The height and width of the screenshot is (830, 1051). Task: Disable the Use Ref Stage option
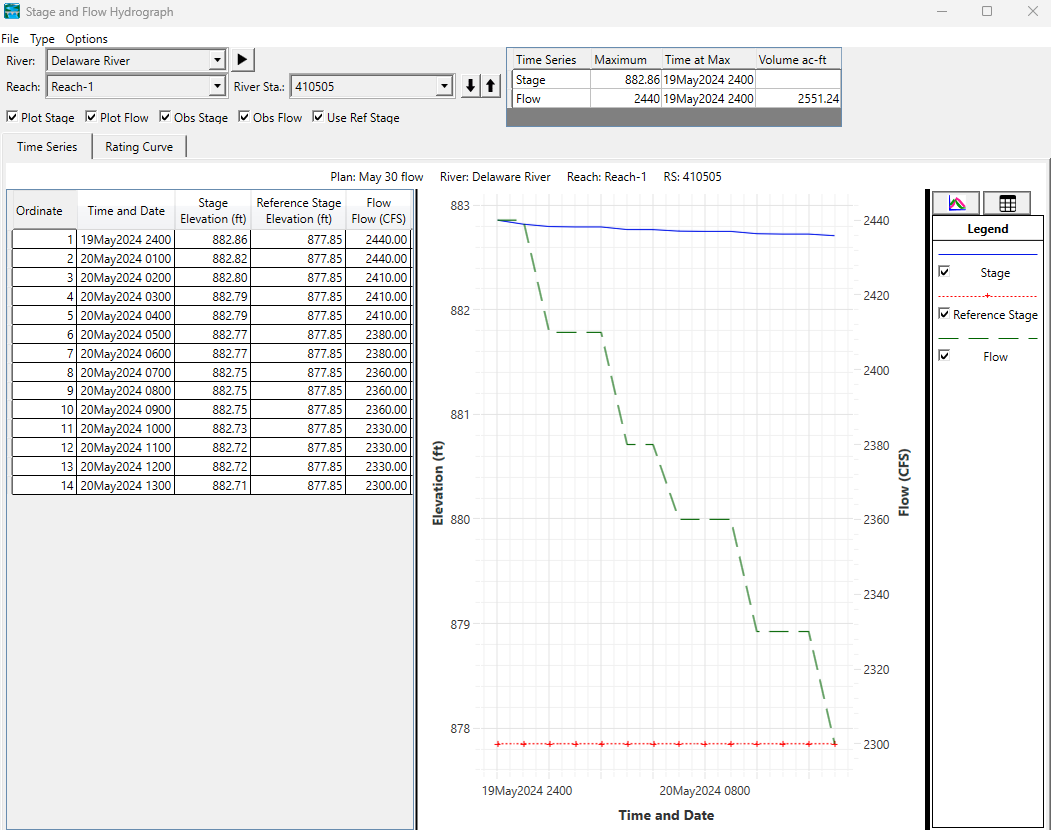(318, 117)
